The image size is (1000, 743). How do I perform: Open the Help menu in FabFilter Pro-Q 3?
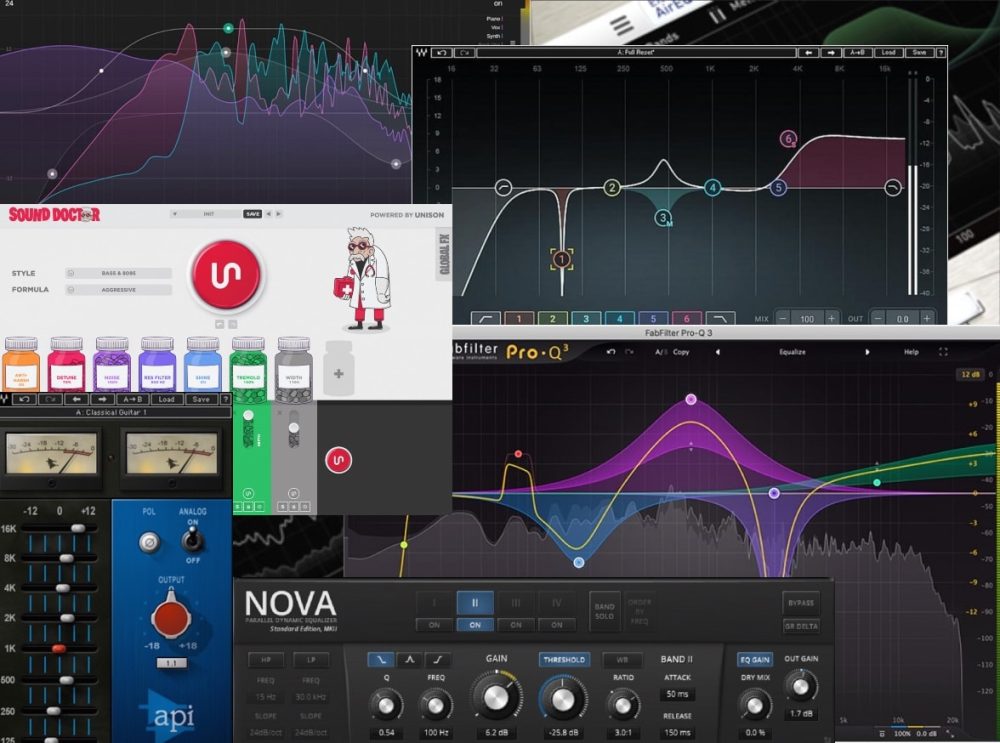[x=910, y=351]
